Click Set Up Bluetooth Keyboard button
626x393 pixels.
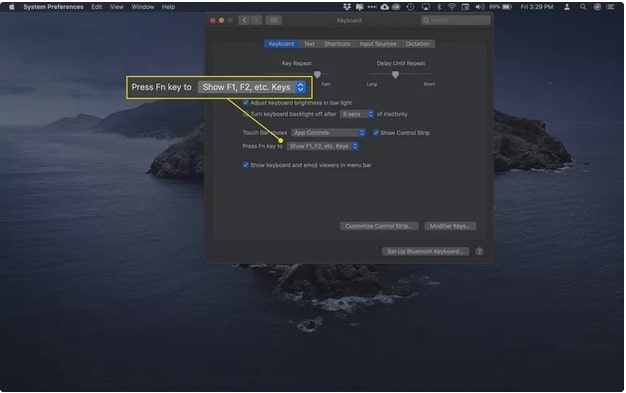tap(425, 251)
